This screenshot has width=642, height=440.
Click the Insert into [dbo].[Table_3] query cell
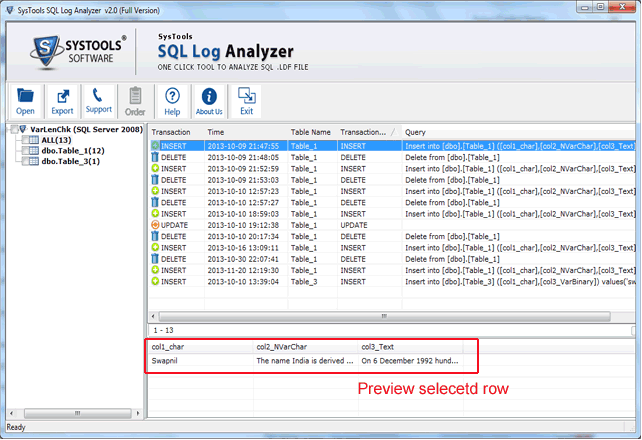tap(518, 282)
